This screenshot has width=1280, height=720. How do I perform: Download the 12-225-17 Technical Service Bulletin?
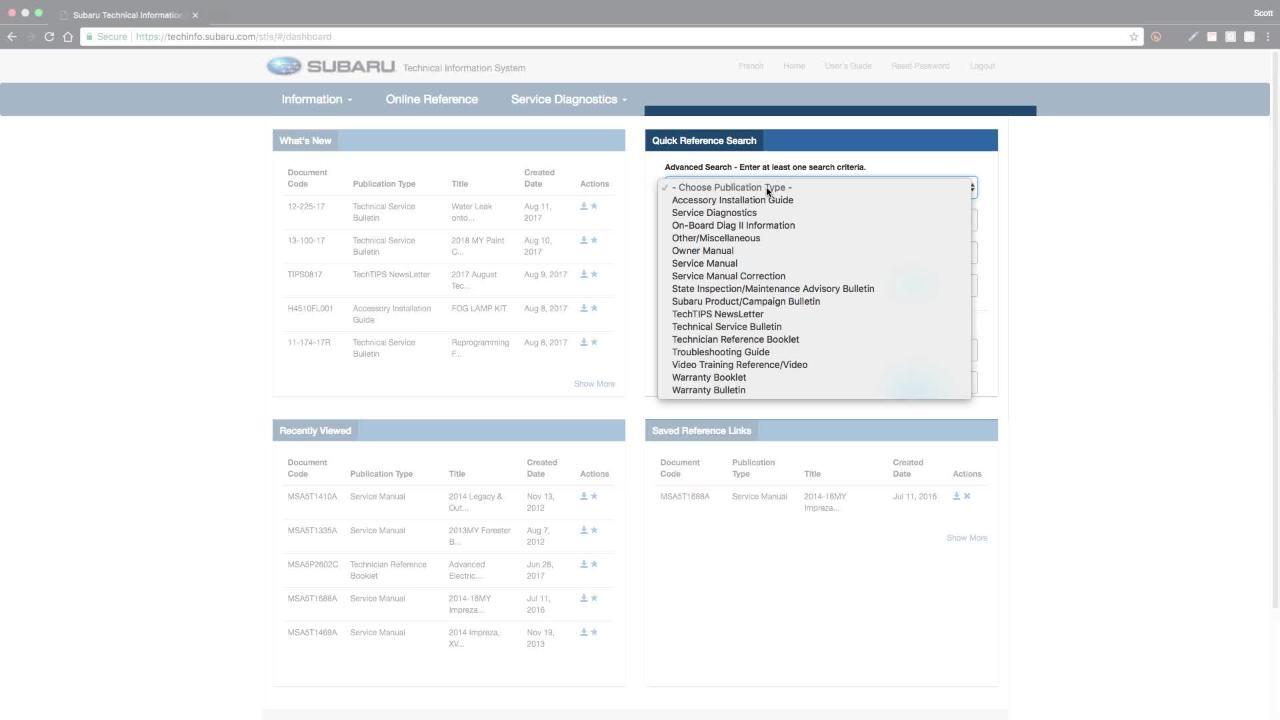click(584, 206)
